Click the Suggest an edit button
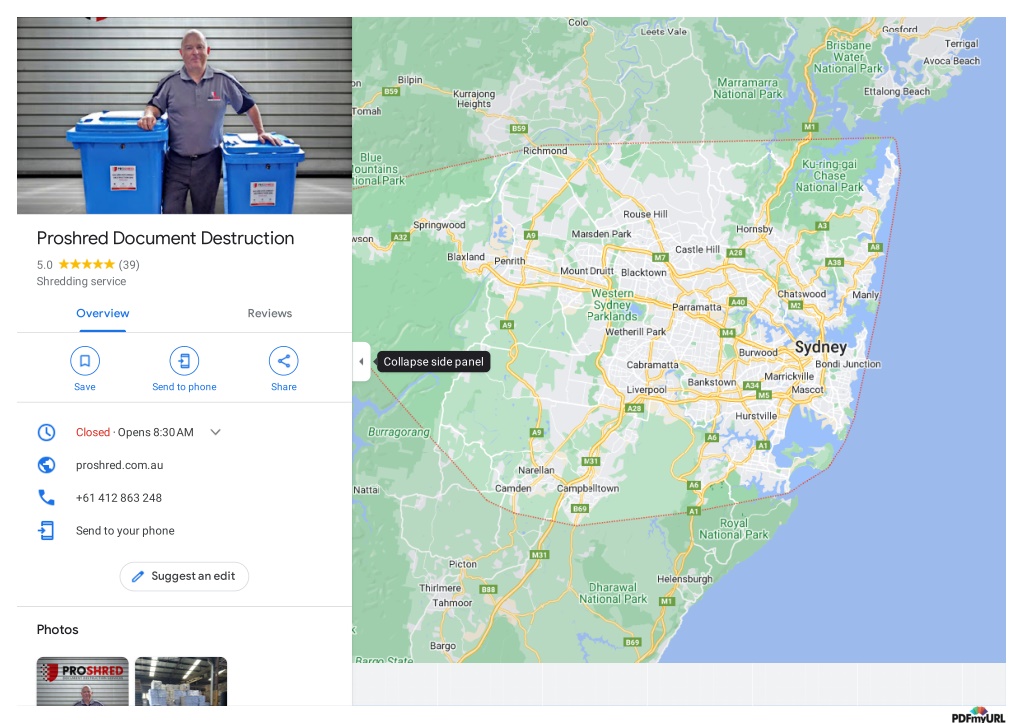This screenshot has height=723, width=1024. 184,577
